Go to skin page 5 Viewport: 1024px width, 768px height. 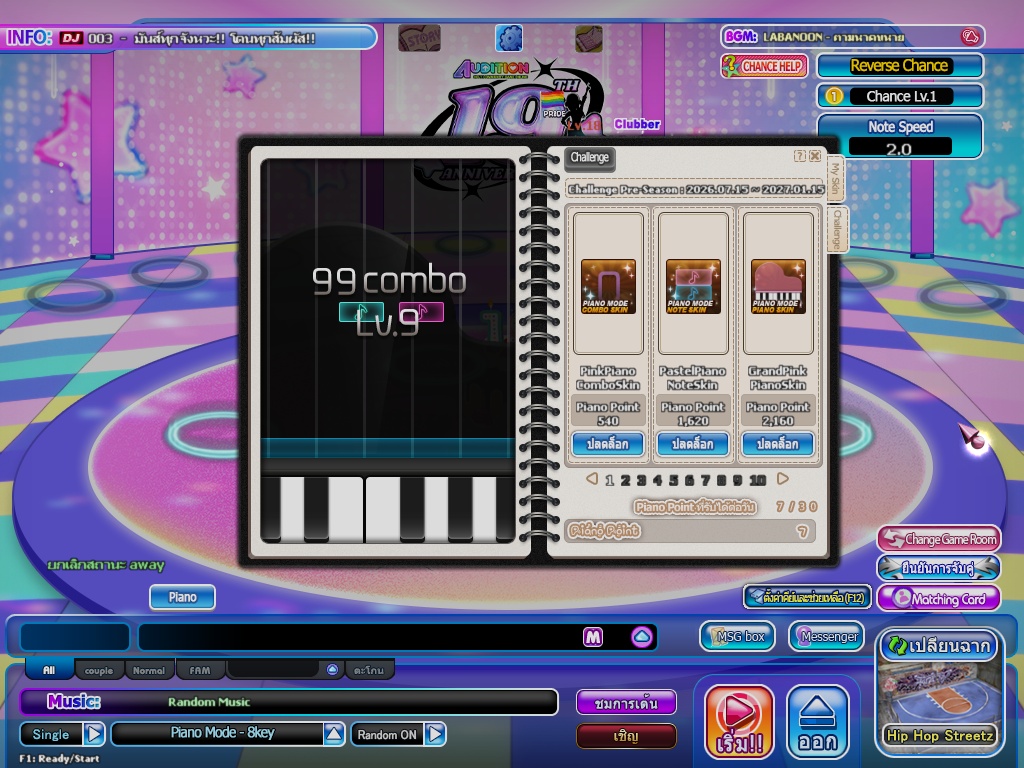(x=673, y=481)
